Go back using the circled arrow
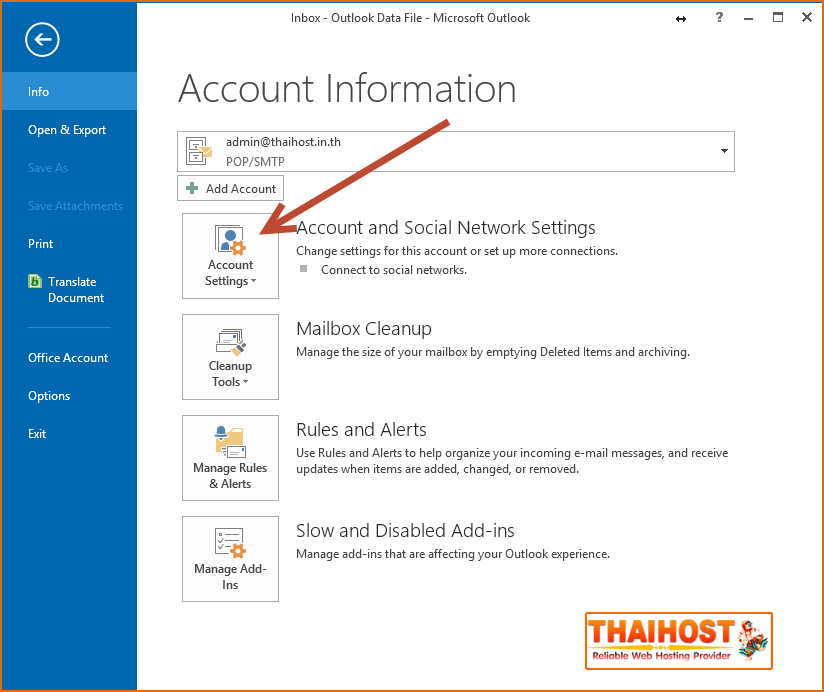 pos(42,39)
